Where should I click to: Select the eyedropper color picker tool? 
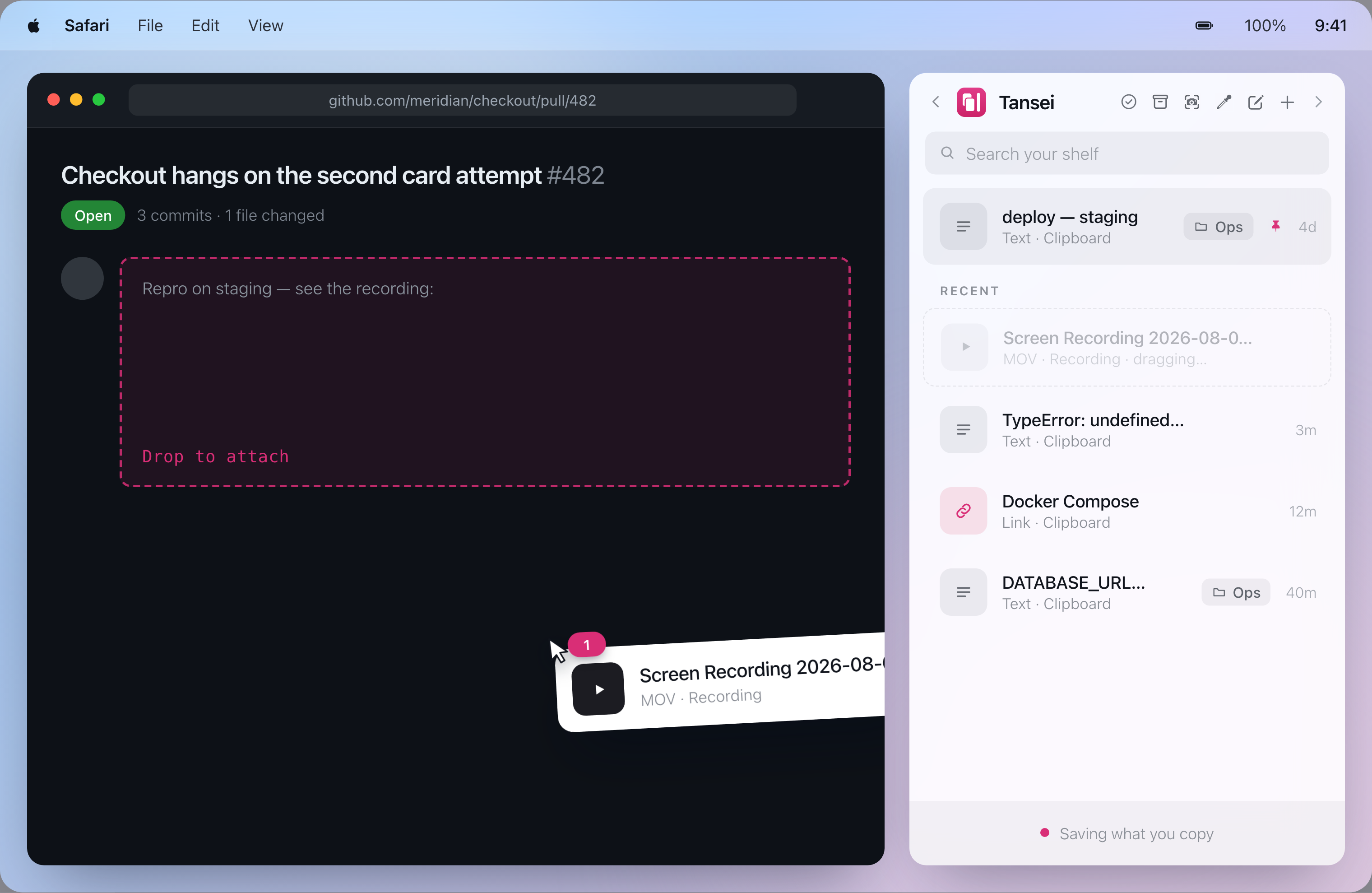tap(1223, 102)
